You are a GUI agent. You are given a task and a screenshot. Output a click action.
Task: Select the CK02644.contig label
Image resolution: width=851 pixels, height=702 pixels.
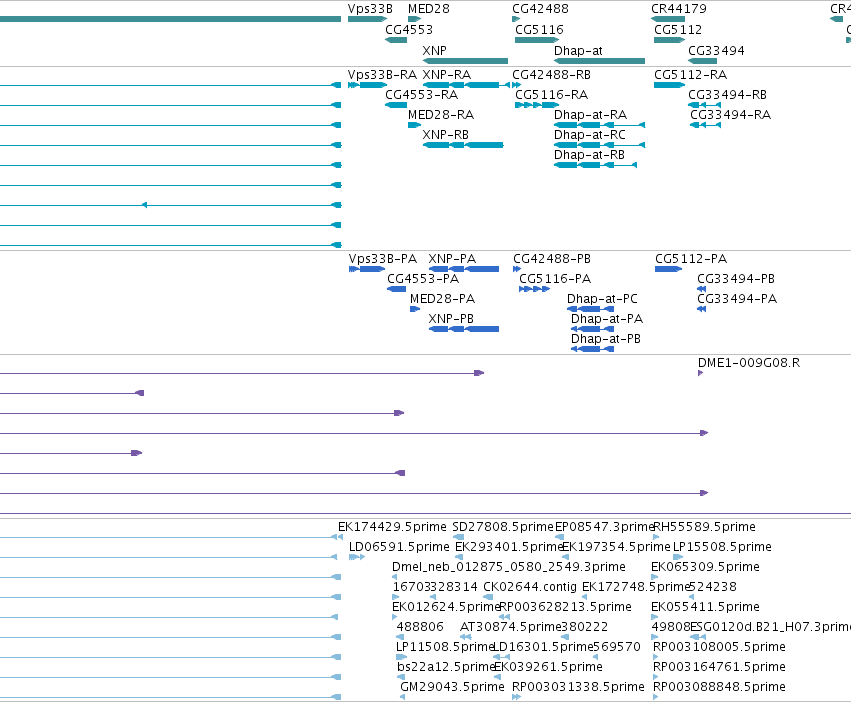tap(530, 587)
